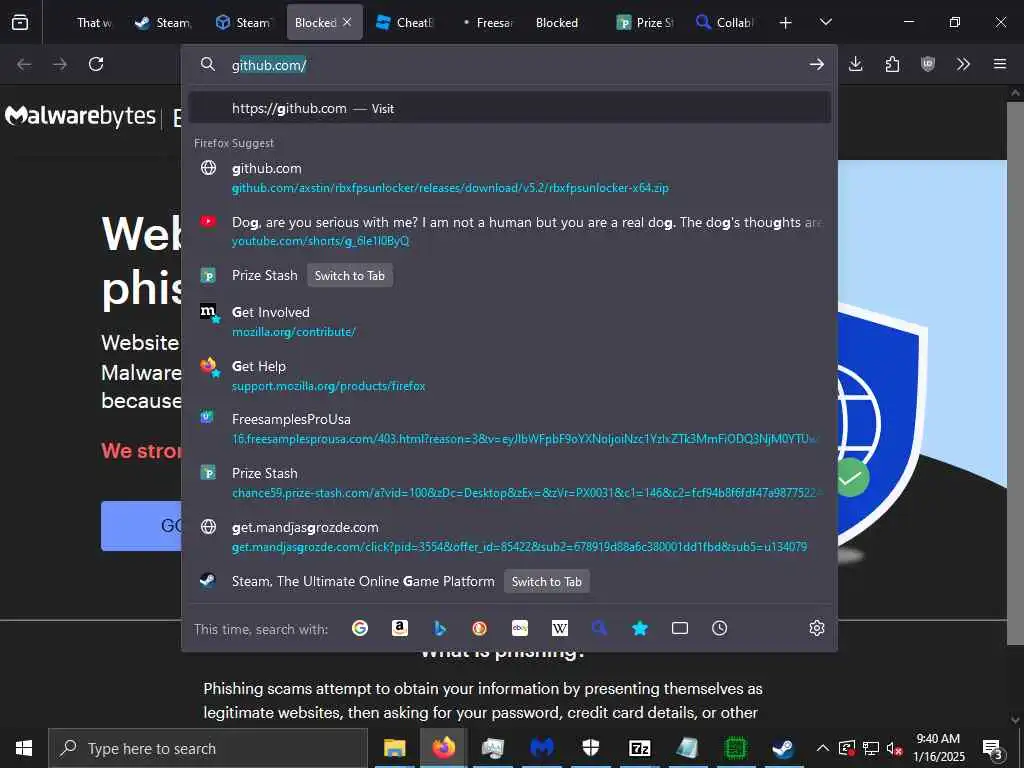Viewport: 1024px width, 768px height.
Task: Open the YouTube shorts 'Dog, are you serious' suggestion
Action: 509,231
